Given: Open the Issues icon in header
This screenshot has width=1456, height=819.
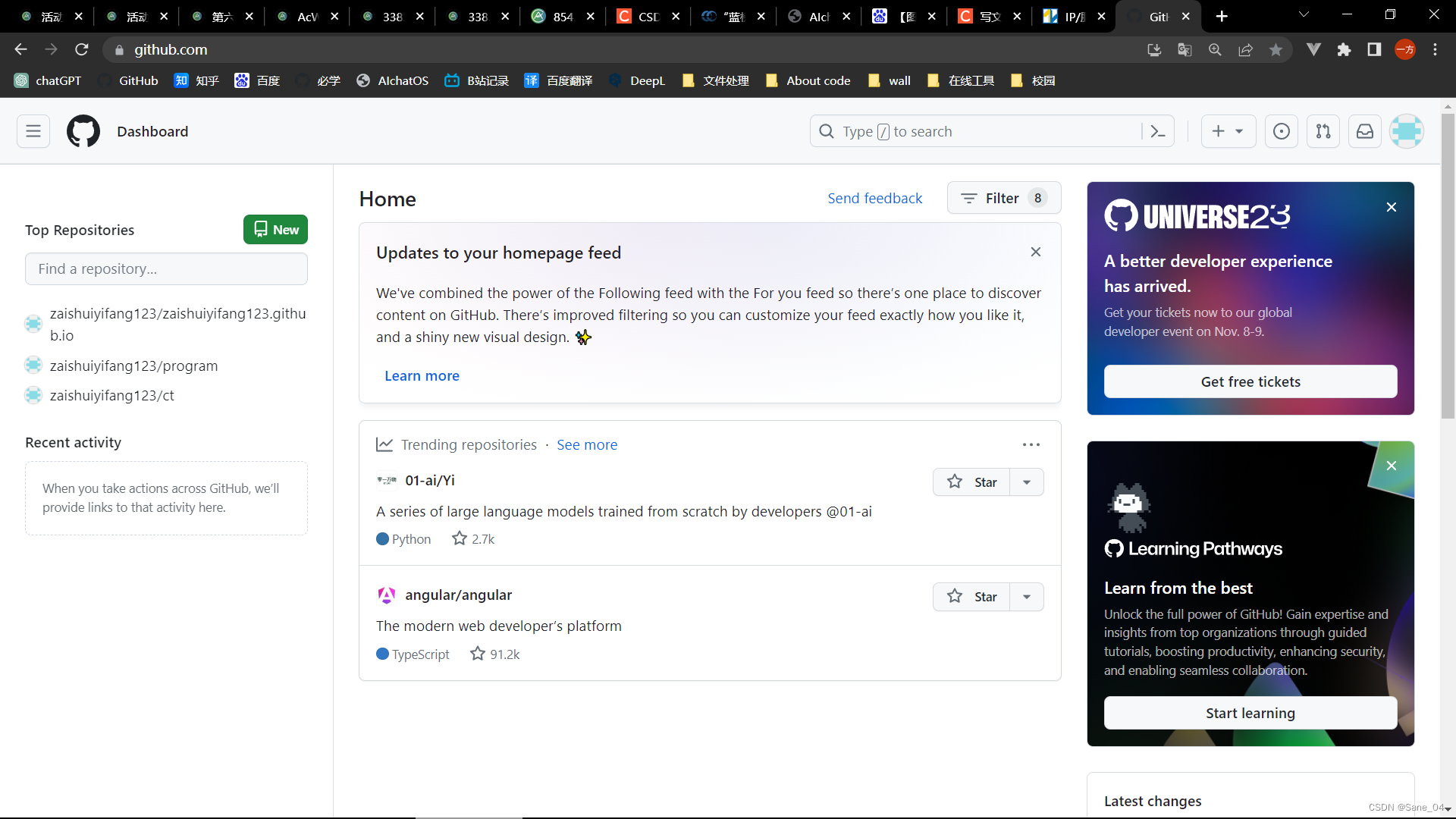Looking at the screenshot, I should tap(1282, 131).
